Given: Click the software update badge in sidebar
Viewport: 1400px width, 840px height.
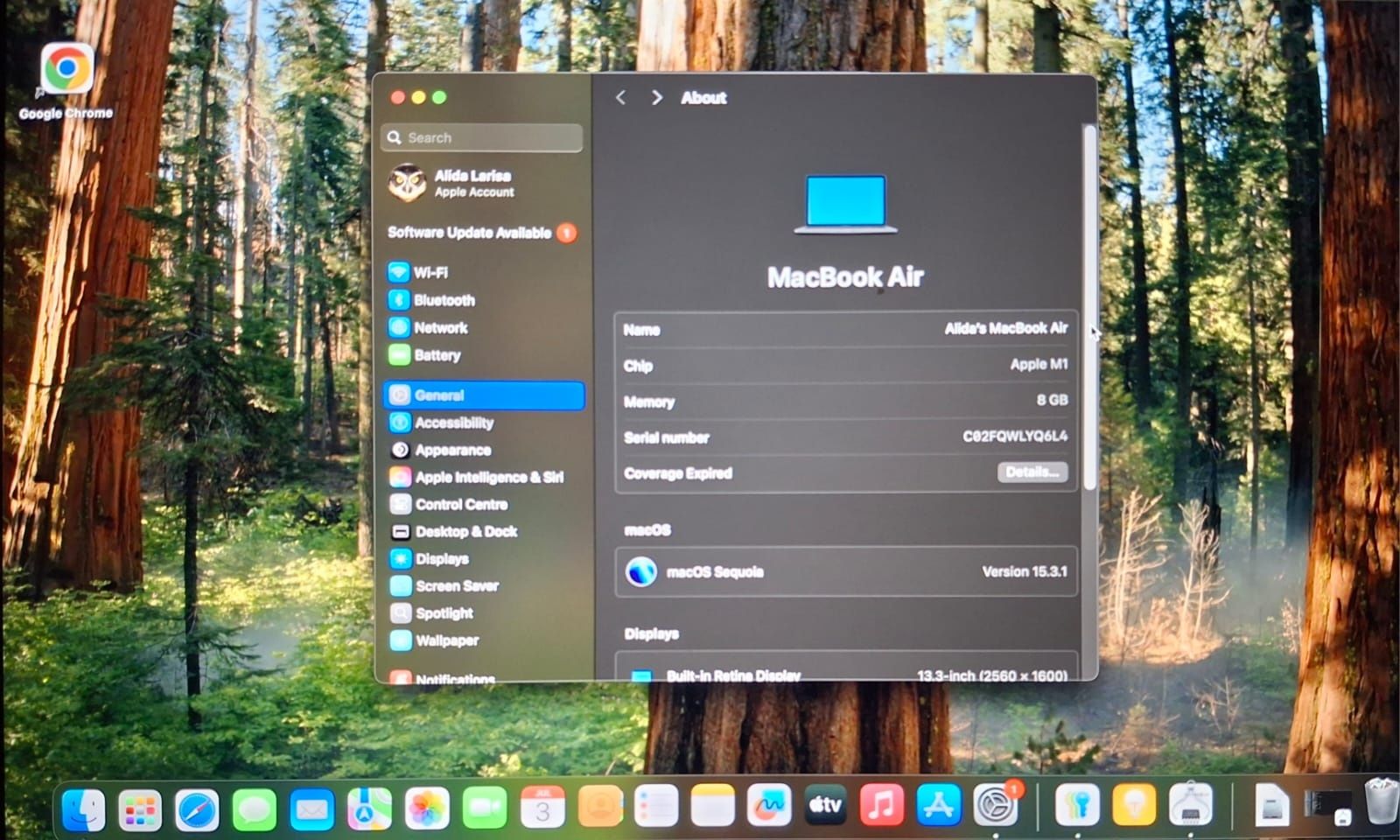Looking at the screenshot, I should (567, 233).
